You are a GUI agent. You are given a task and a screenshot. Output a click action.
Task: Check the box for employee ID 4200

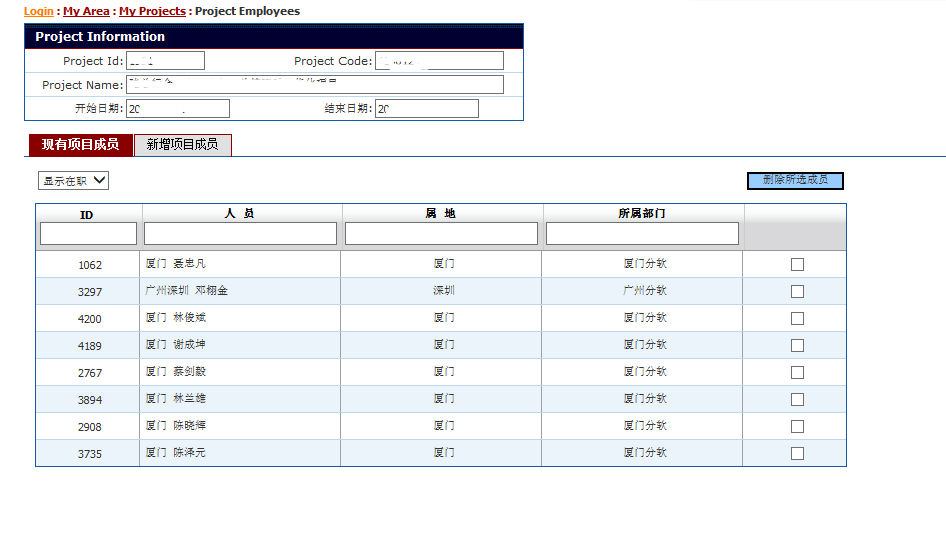pyautogui.click(x=797, y=319)
